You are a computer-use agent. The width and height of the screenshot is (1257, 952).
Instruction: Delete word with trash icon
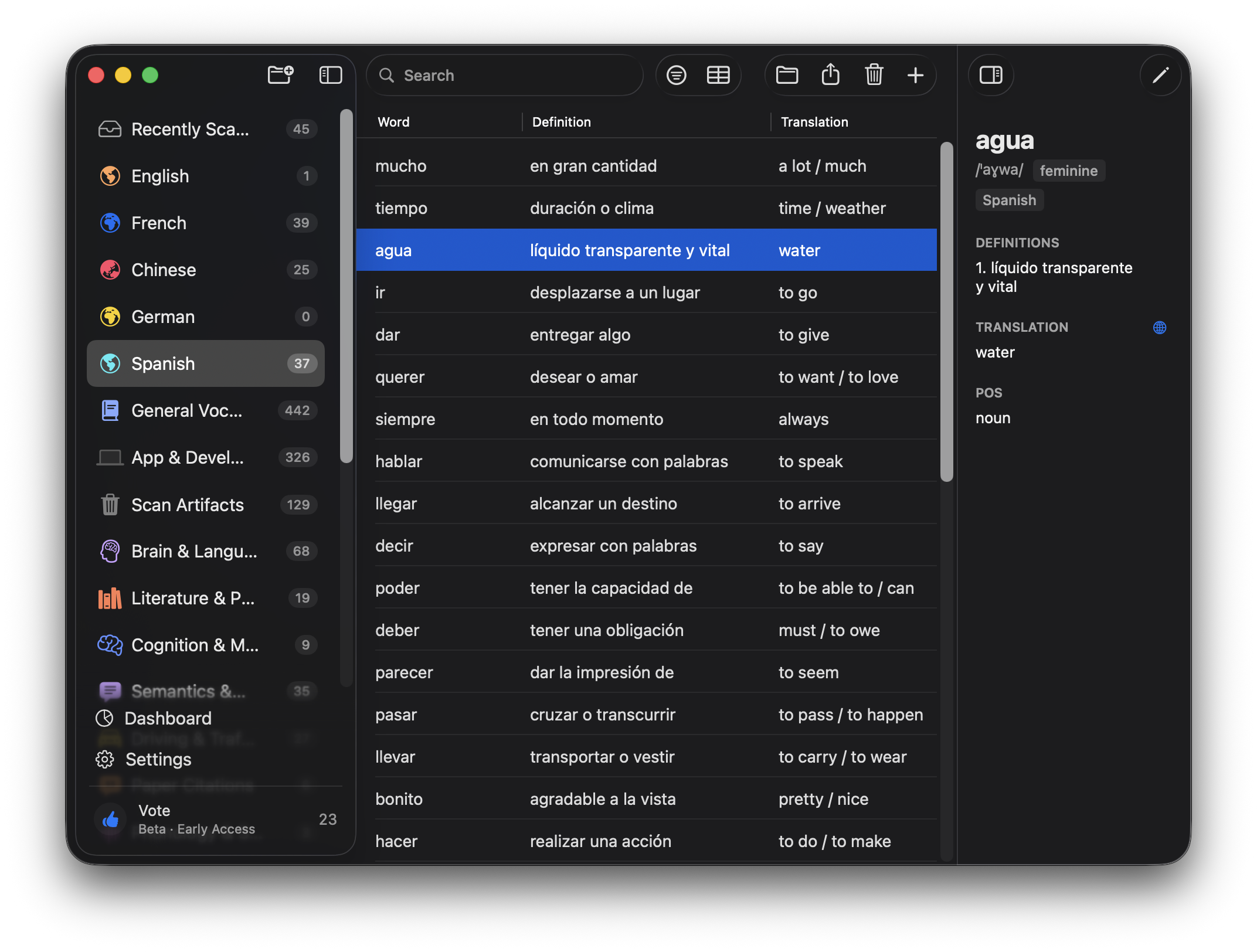click(874, 74)
